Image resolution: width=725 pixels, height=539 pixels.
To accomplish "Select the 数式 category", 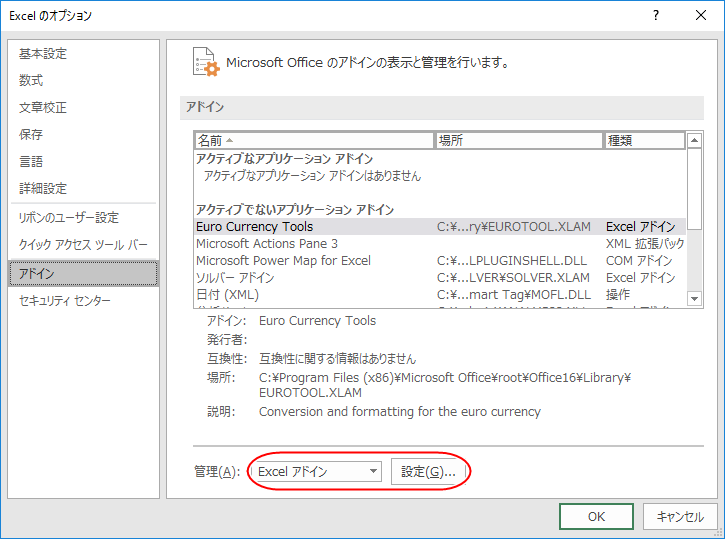I will [31, 81].
